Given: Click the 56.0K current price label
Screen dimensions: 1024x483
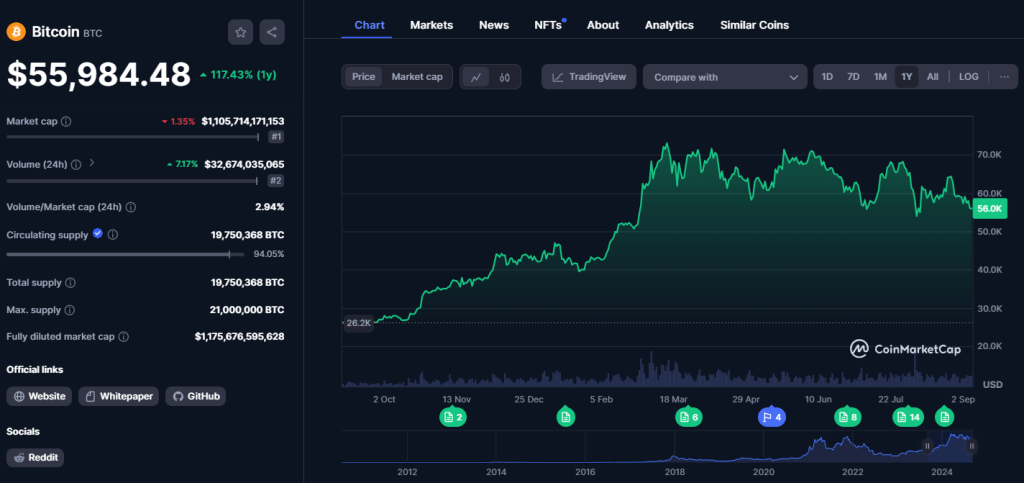Looking at the screenshot, I should click(x=990, y=208).
